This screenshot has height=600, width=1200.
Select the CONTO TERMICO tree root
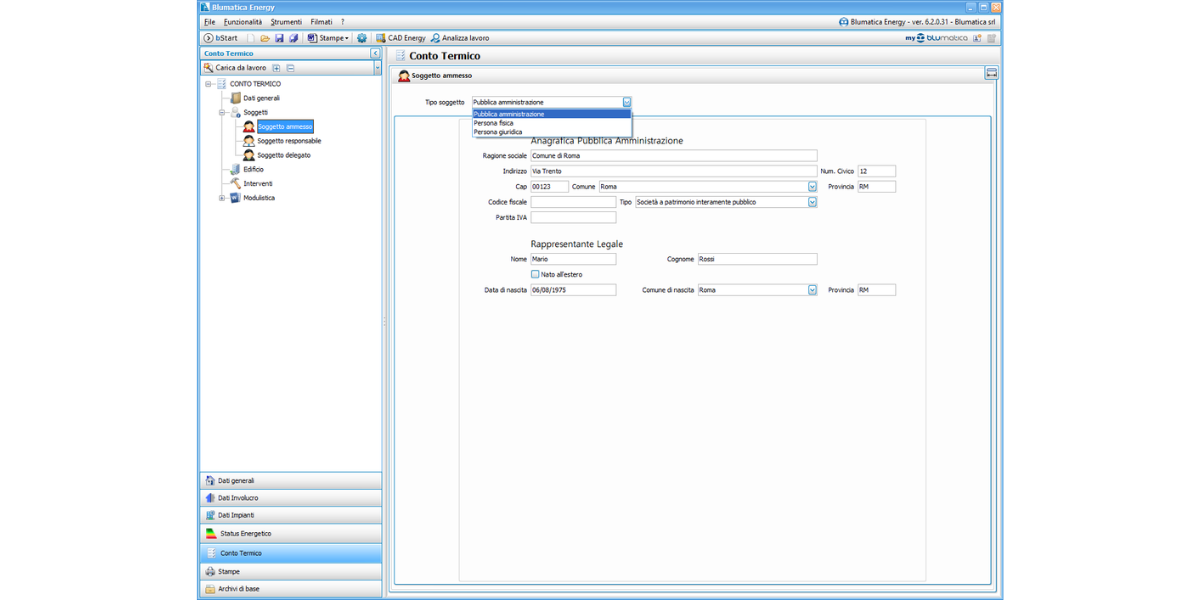click(x=255, y=84)
